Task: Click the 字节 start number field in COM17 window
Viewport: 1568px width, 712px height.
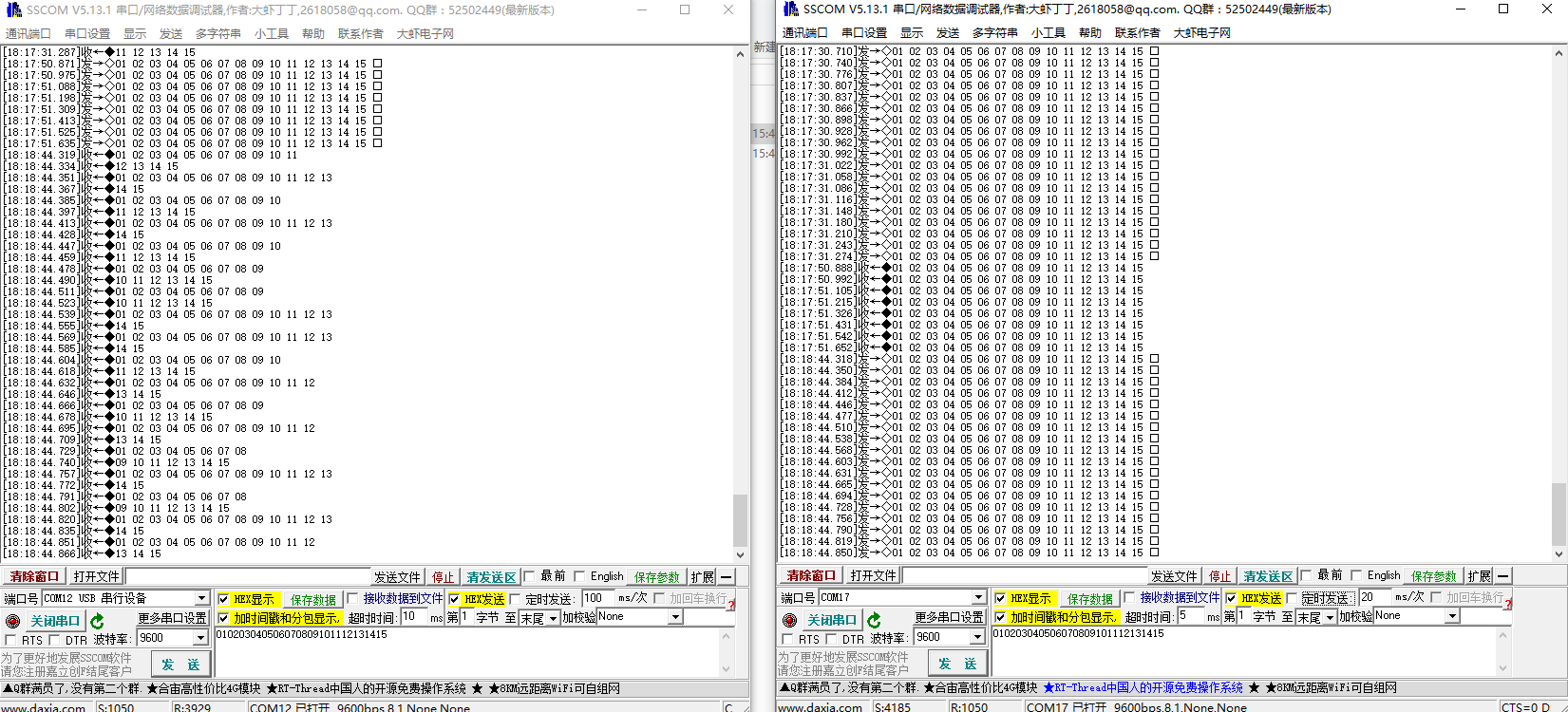Action: (x=1244, y=616)
